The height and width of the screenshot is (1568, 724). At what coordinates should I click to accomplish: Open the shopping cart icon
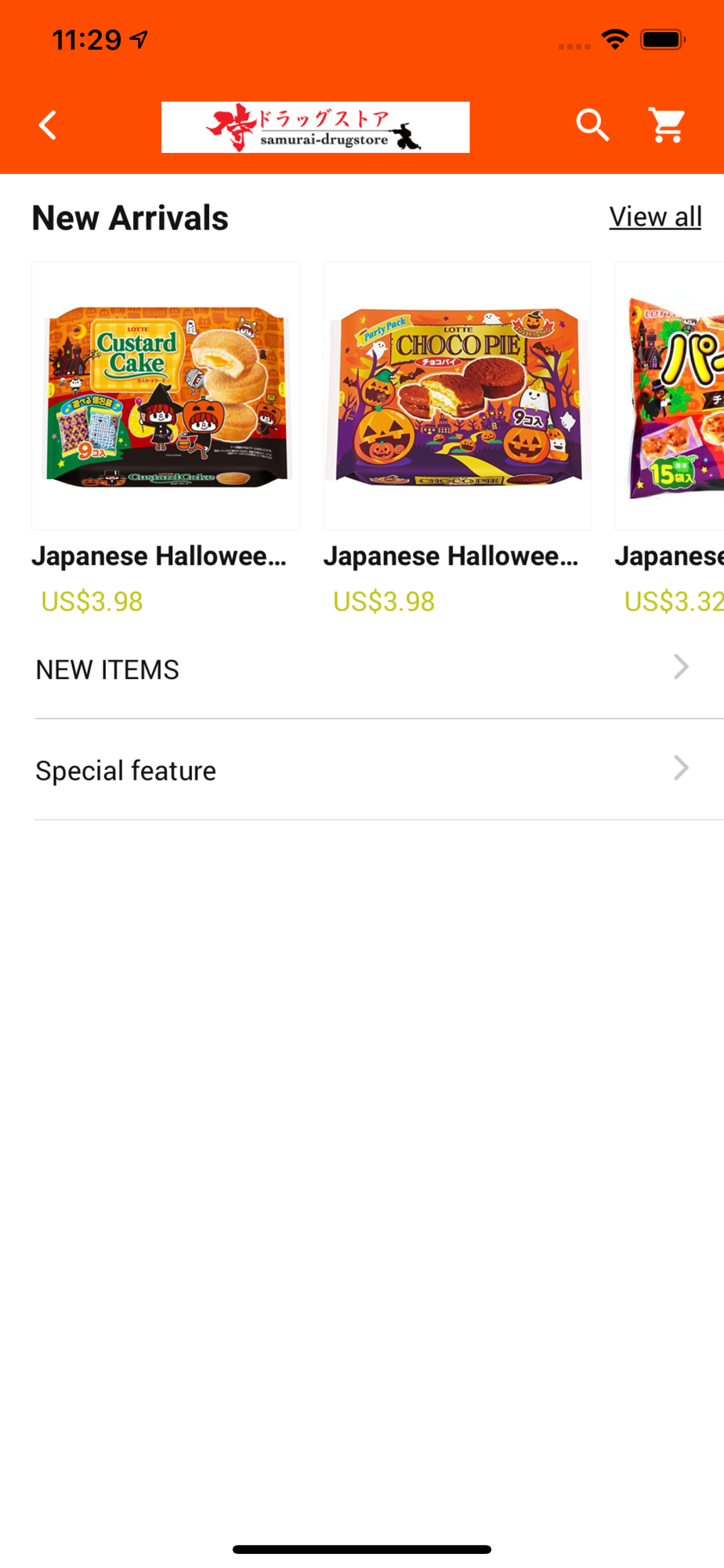667,125
